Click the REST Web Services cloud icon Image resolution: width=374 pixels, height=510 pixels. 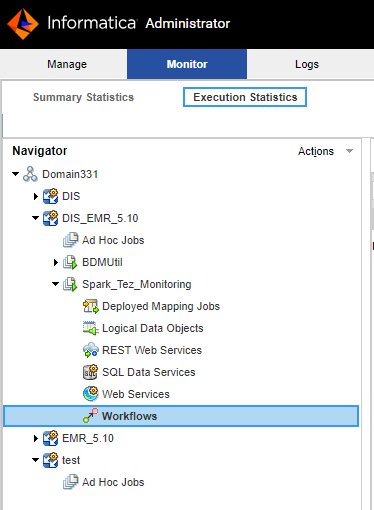[91, 350]
